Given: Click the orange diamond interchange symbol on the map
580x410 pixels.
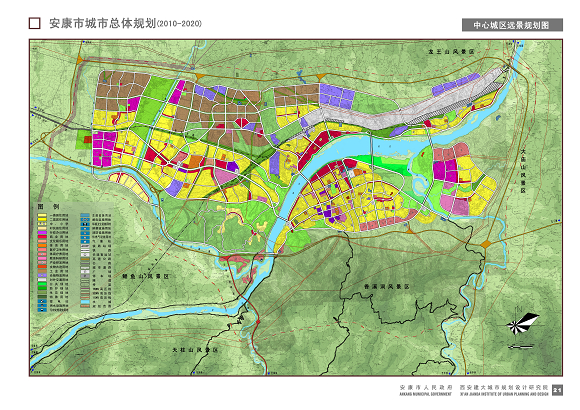Looking at the screenshot, I should point(486,244).
